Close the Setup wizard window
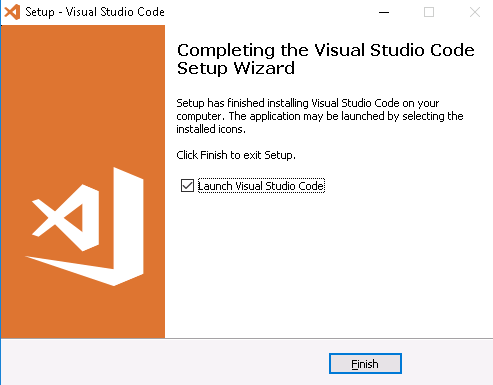 (475, 12)
